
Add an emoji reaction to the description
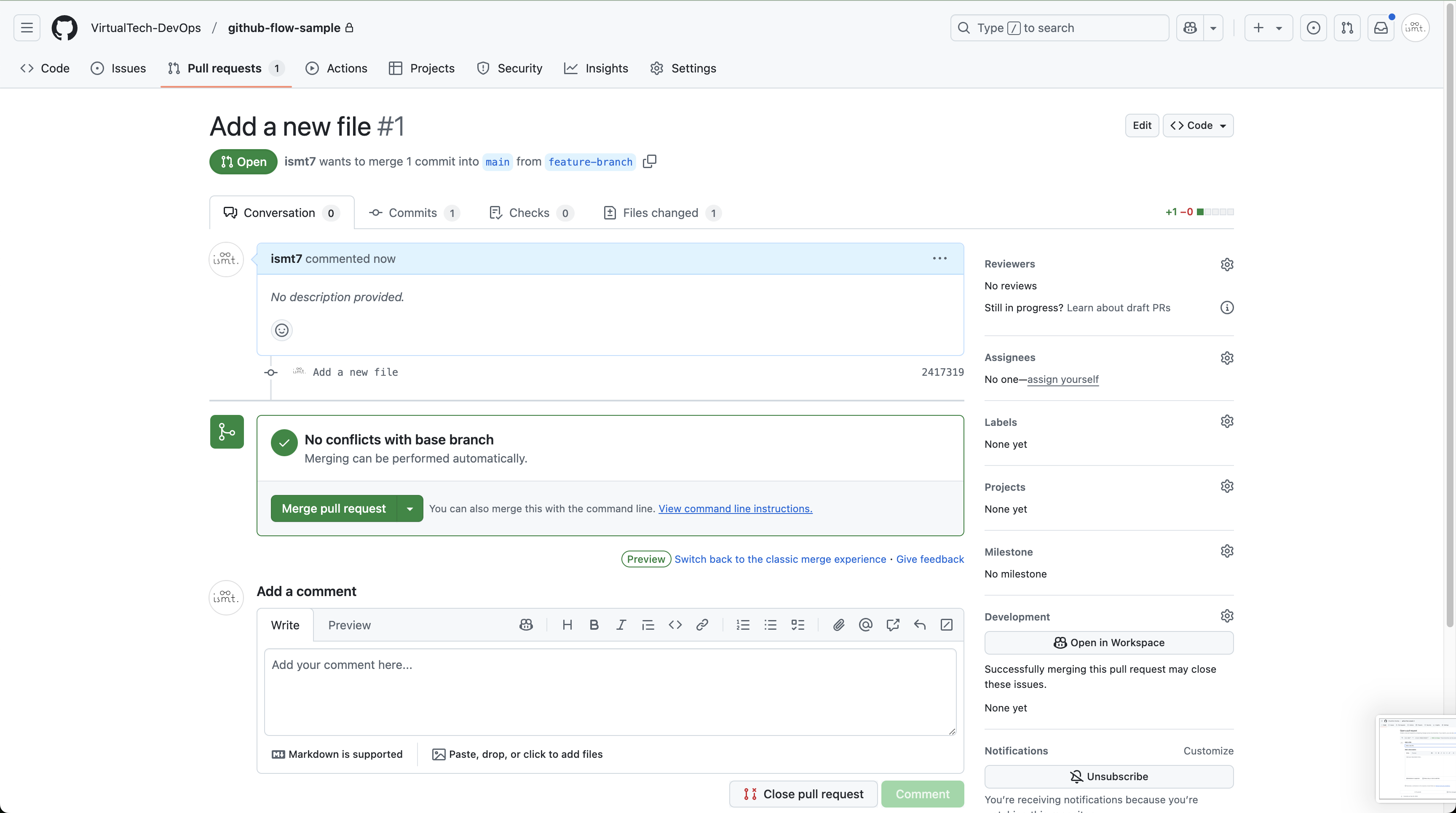(x=281, y=331)
